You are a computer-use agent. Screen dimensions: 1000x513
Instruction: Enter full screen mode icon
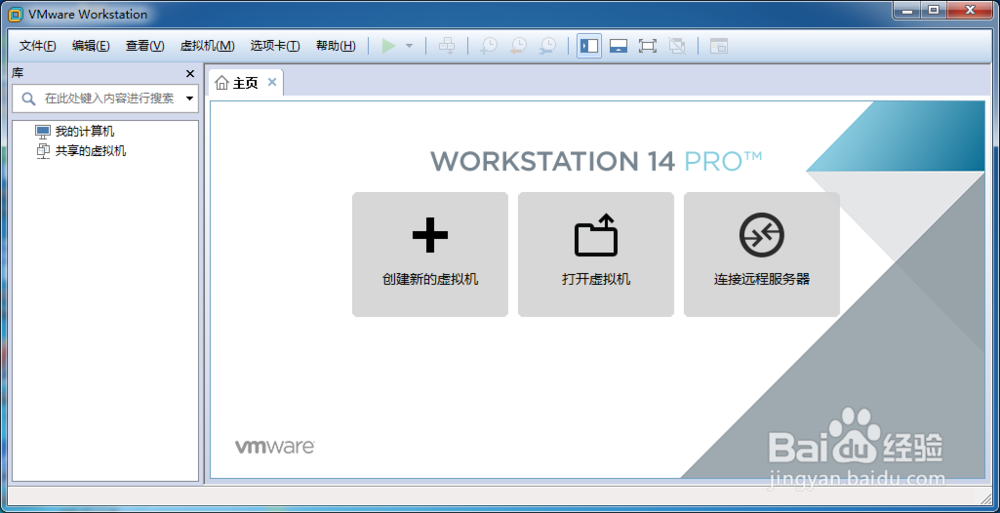(x=647, y=46)
